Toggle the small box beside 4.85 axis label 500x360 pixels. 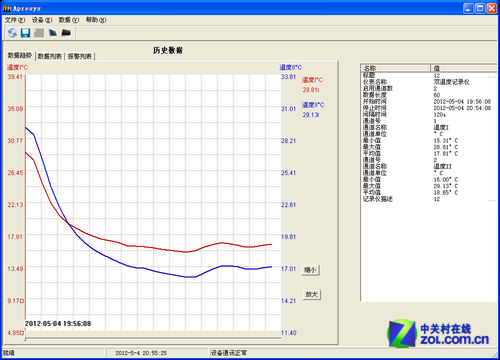(x=22, y=333)
